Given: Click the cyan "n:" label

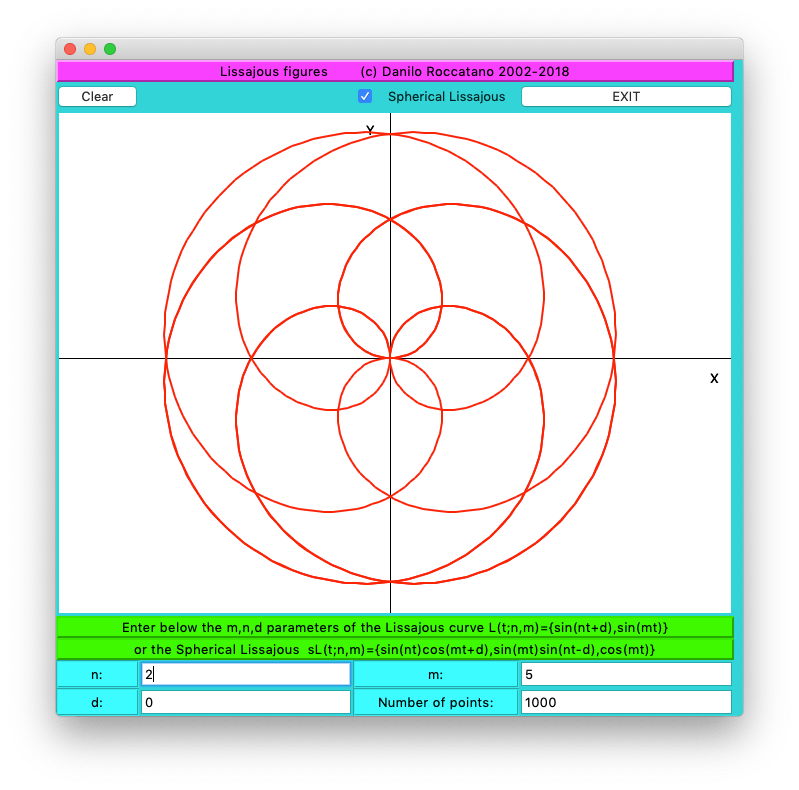Looking at the screenshot, I should coord(97,675).
